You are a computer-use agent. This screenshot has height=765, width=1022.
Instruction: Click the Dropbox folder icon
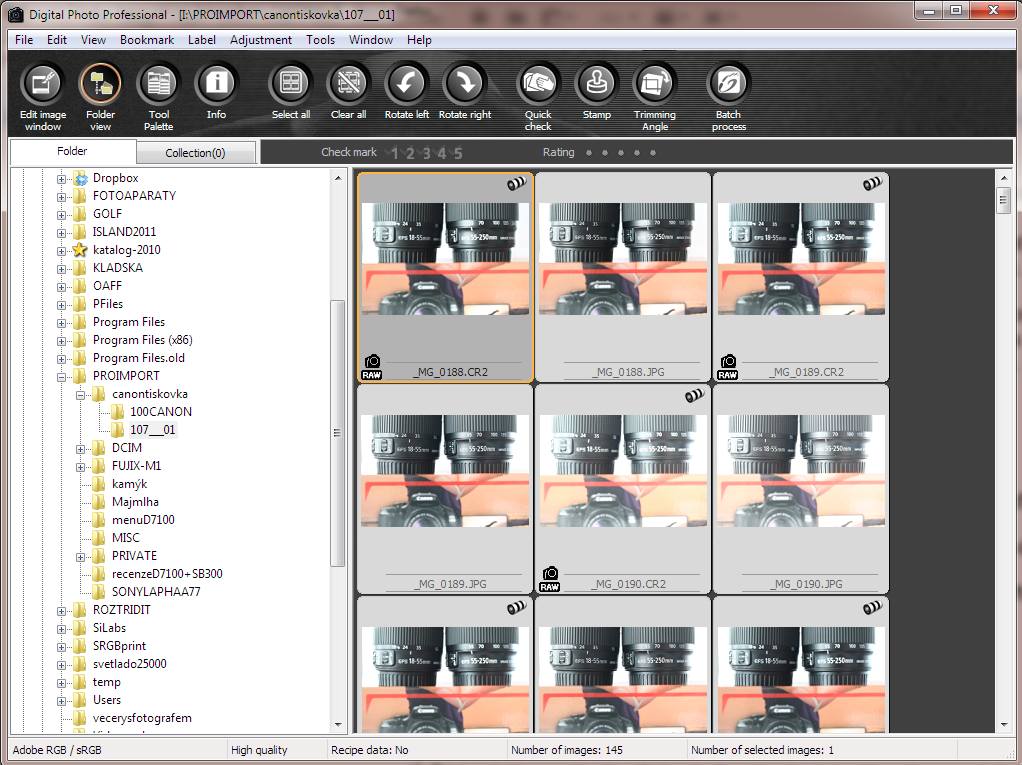(80, 178)
